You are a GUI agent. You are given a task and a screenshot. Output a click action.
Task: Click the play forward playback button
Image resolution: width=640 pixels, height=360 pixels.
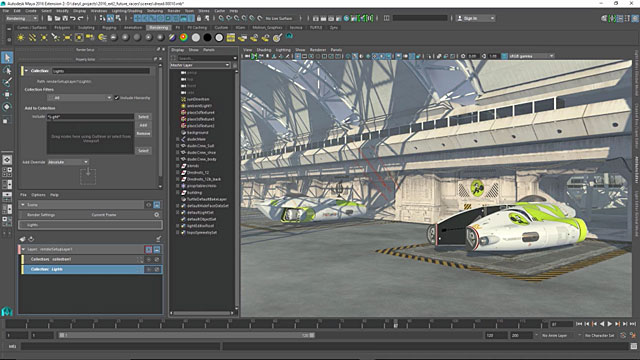point(609,324)
